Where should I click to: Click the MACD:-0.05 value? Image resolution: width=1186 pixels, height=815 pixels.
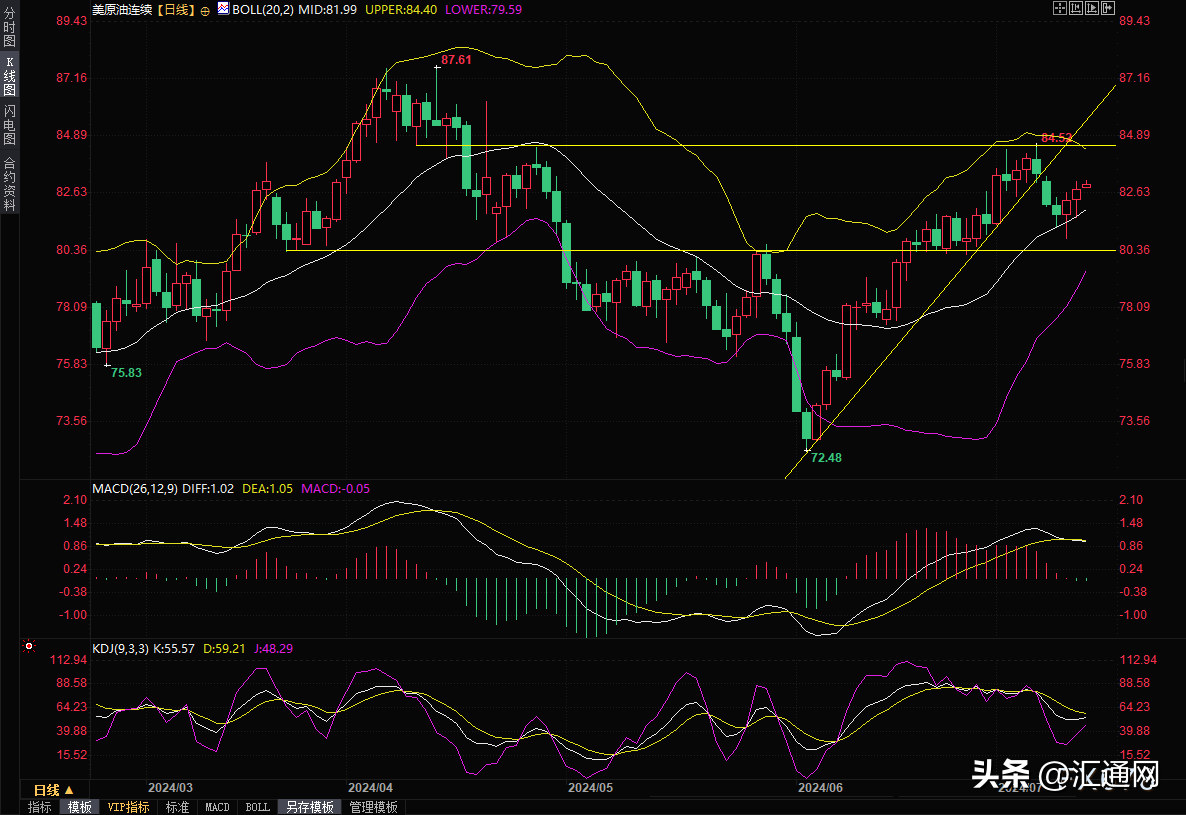click(x=336, y=488)
